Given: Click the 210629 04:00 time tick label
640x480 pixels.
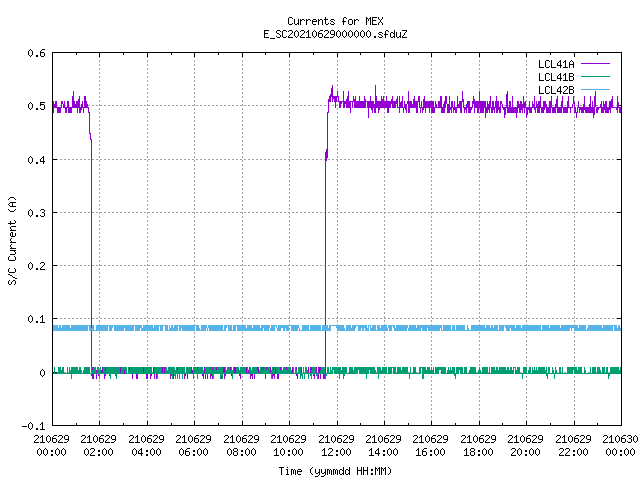Looking at the screenshot, I should [x=146, y=445].
